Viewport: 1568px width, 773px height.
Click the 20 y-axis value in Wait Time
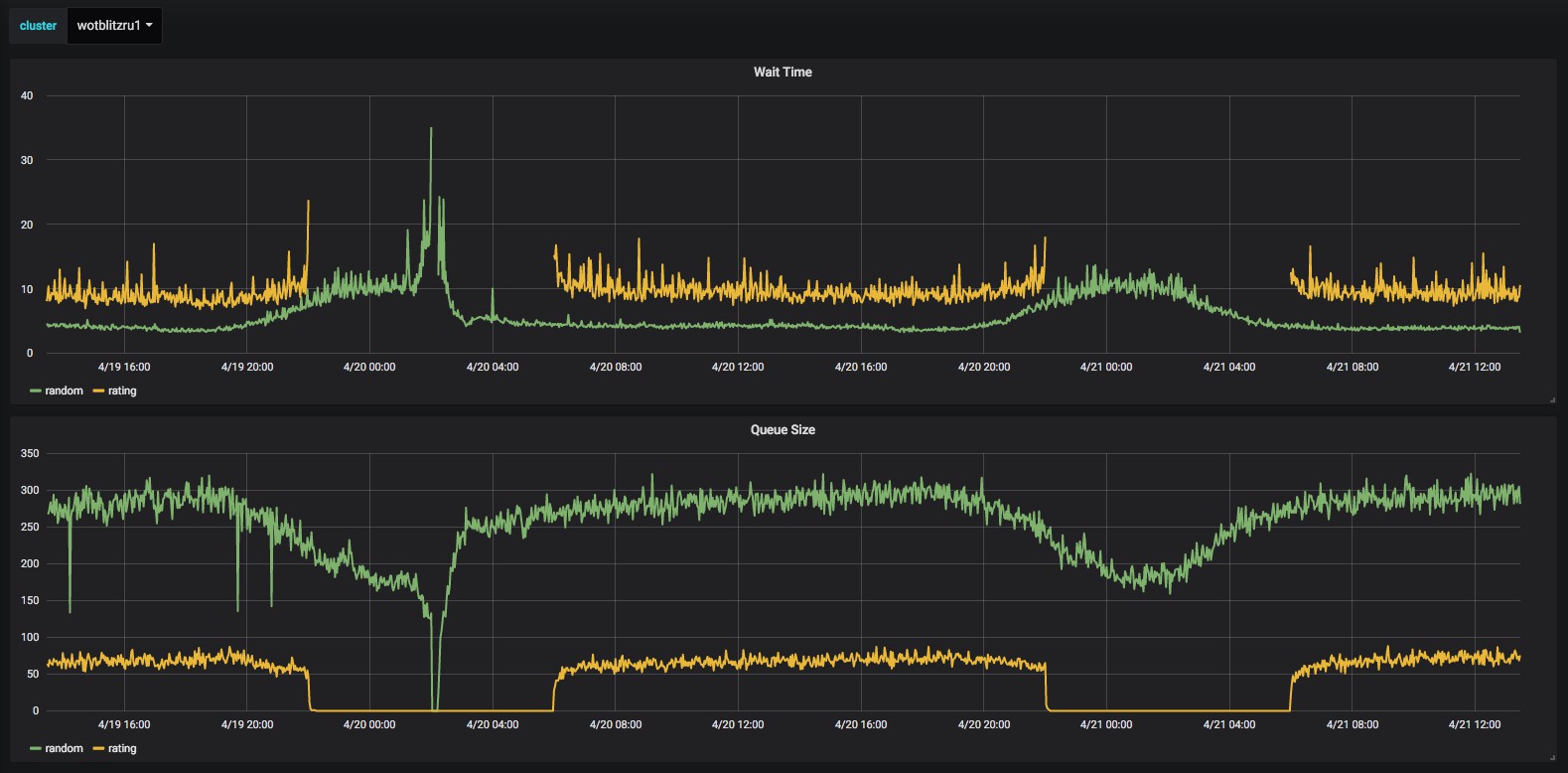coord(27,225)
